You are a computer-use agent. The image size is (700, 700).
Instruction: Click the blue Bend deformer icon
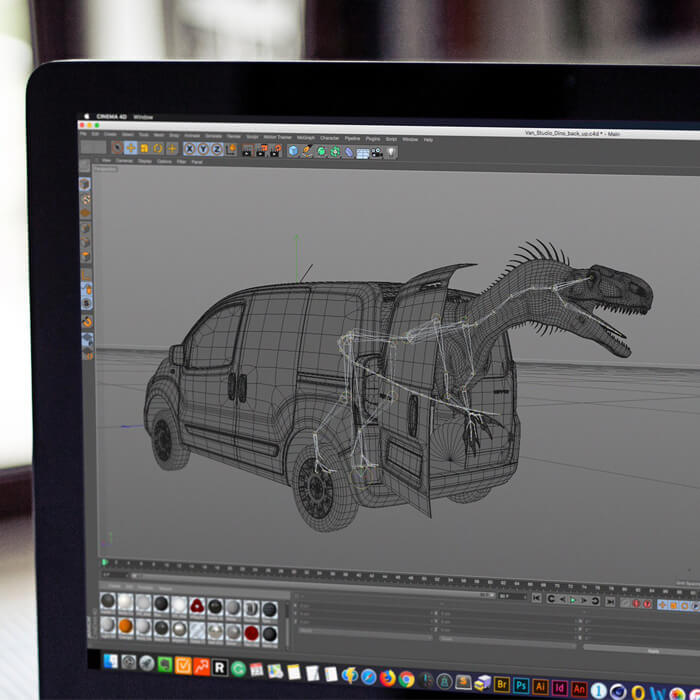[x=349, y=153]
